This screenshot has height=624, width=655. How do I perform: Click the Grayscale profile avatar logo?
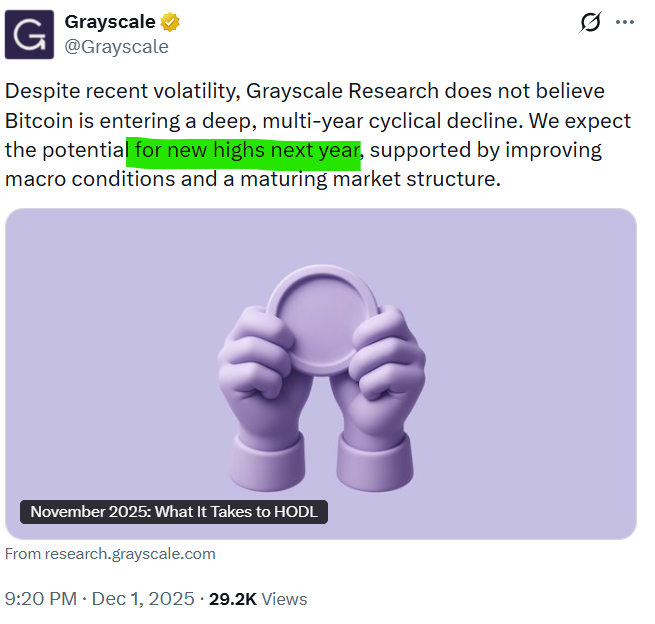coord(30,34)
